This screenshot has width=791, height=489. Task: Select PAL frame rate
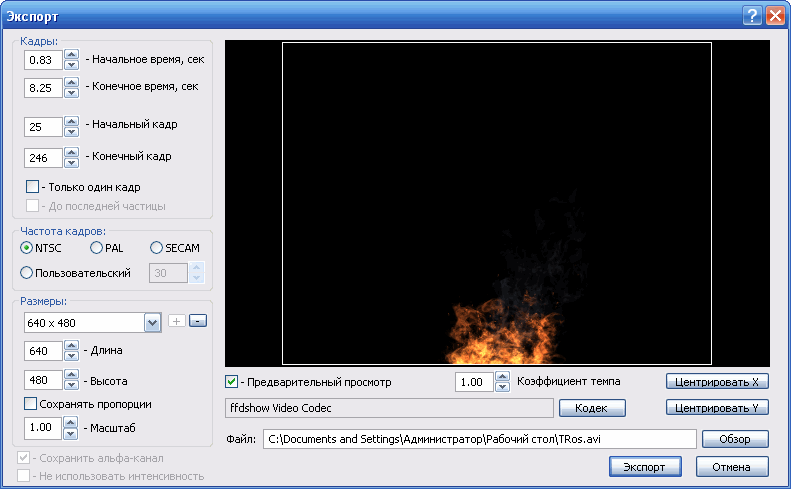point(96,248)
